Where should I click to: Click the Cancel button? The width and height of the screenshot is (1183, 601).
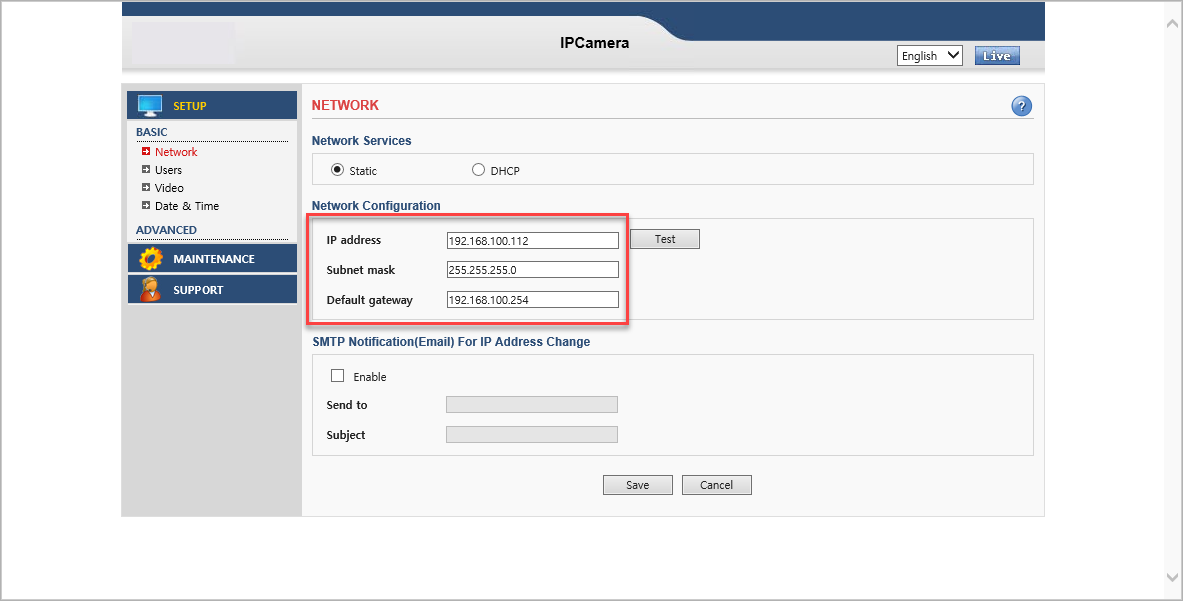point(716,485)
